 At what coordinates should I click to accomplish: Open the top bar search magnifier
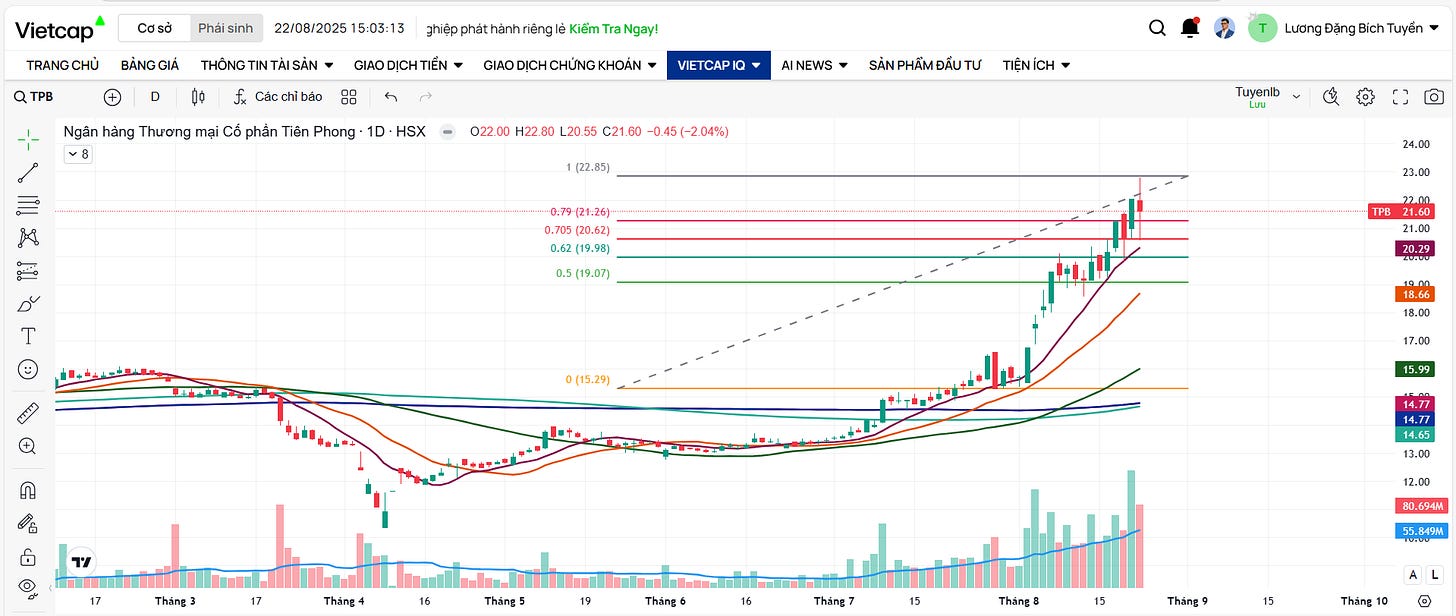point(1157,28)
